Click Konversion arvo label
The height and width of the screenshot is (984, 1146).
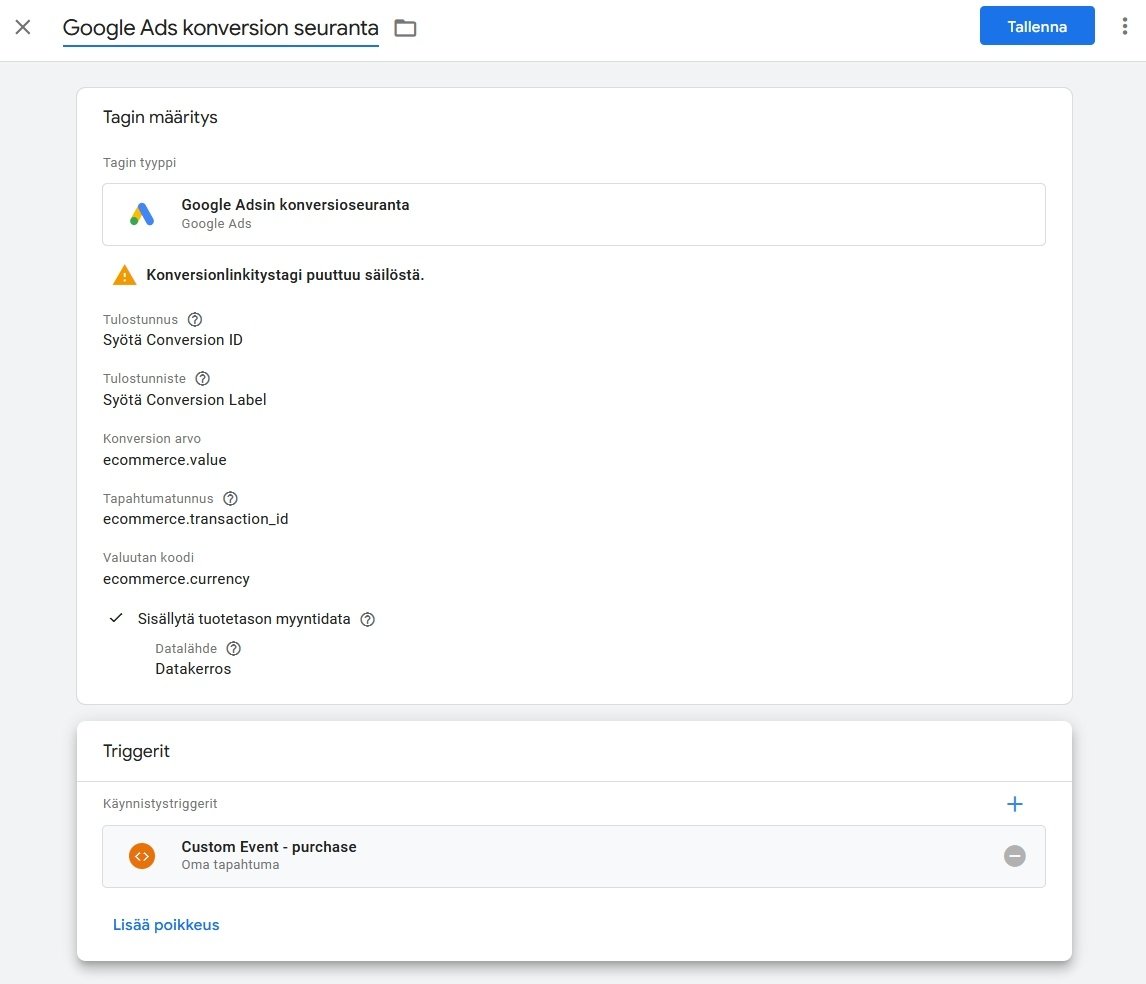(152, 439)
